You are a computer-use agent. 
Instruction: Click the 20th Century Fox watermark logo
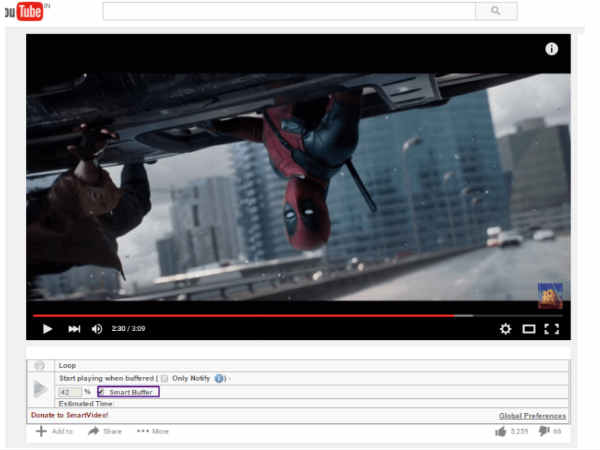click(550, 295)
